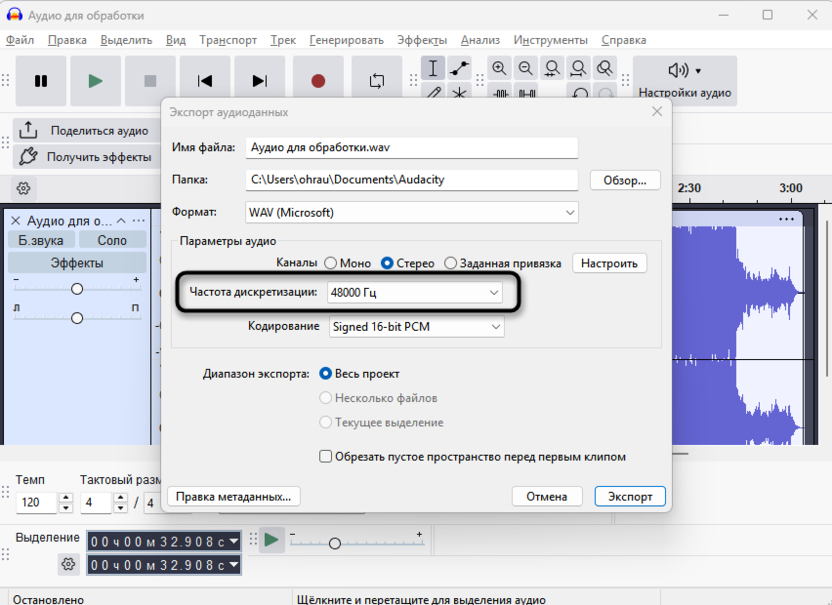Skip to start of the track
832x605 pixels.
coord(205,81)
